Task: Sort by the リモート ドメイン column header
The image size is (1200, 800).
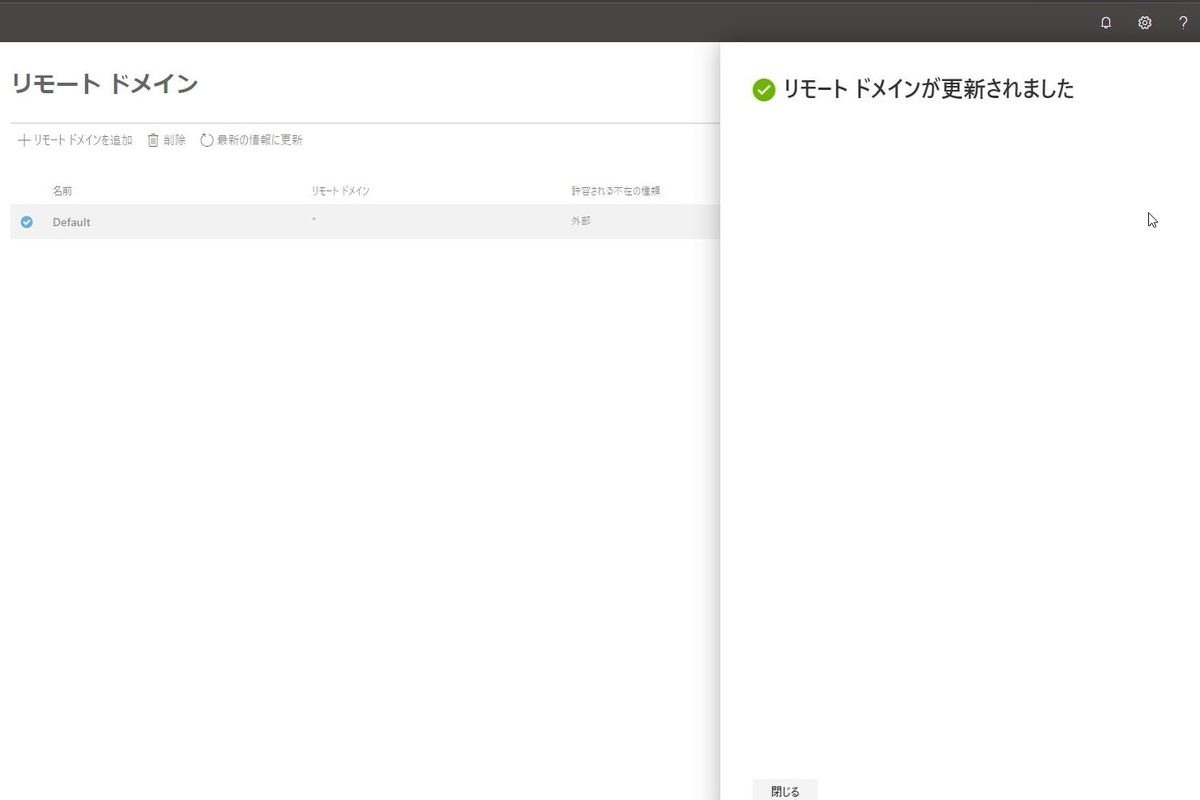Action: pyautogui.click(x=339, y=190)
